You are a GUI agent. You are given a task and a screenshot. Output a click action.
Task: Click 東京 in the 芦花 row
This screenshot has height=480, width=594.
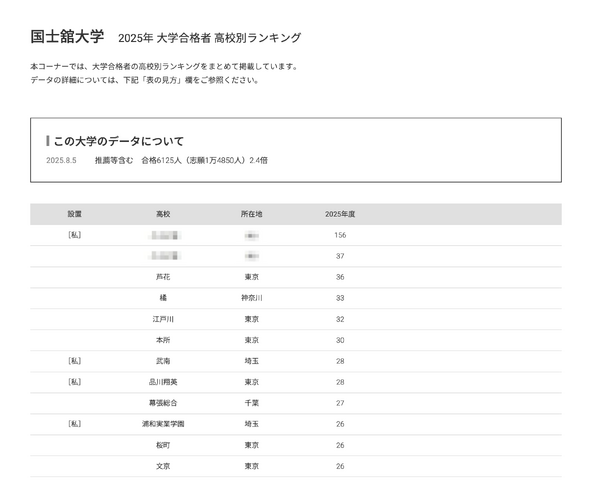(x=252, y=277)
